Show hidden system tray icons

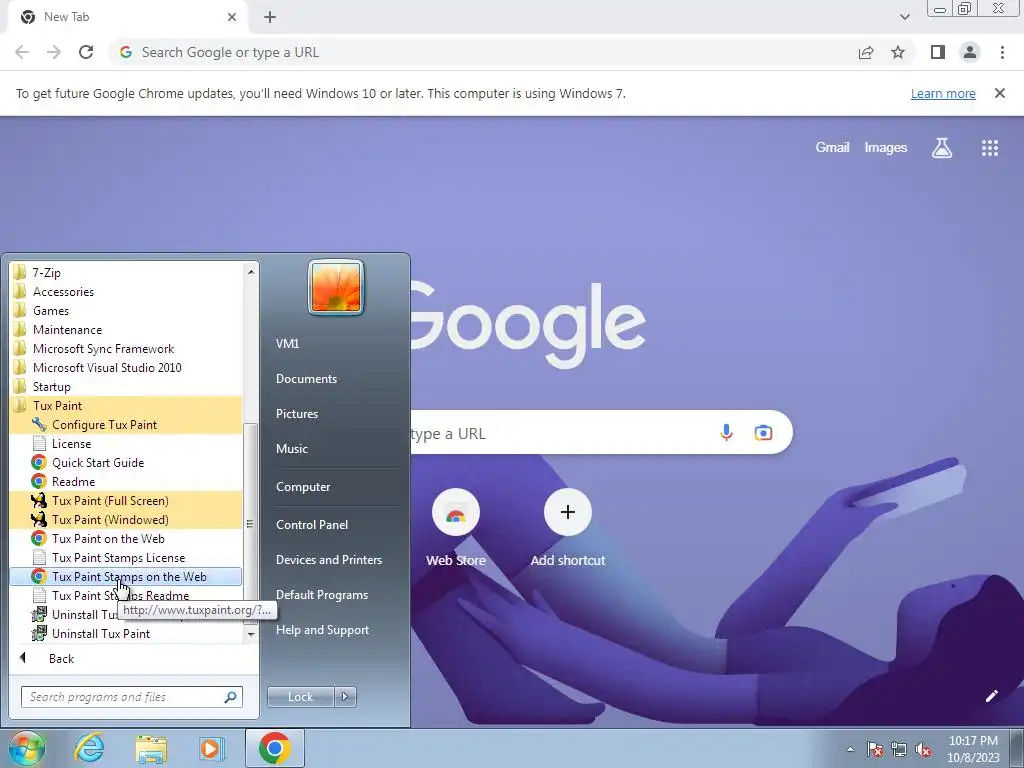pos(850,749)
